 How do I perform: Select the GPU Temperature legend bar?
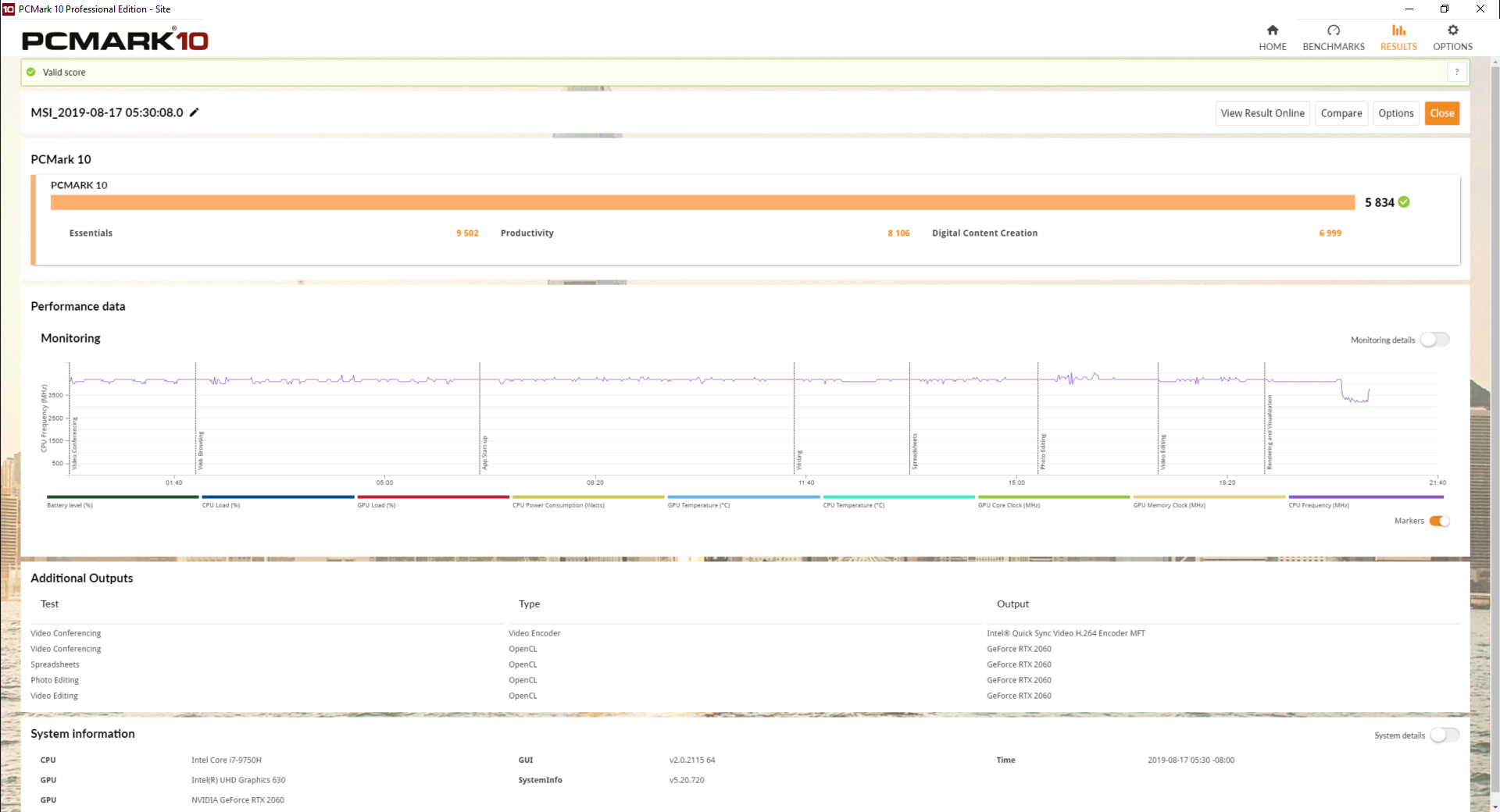pos(744,497)
